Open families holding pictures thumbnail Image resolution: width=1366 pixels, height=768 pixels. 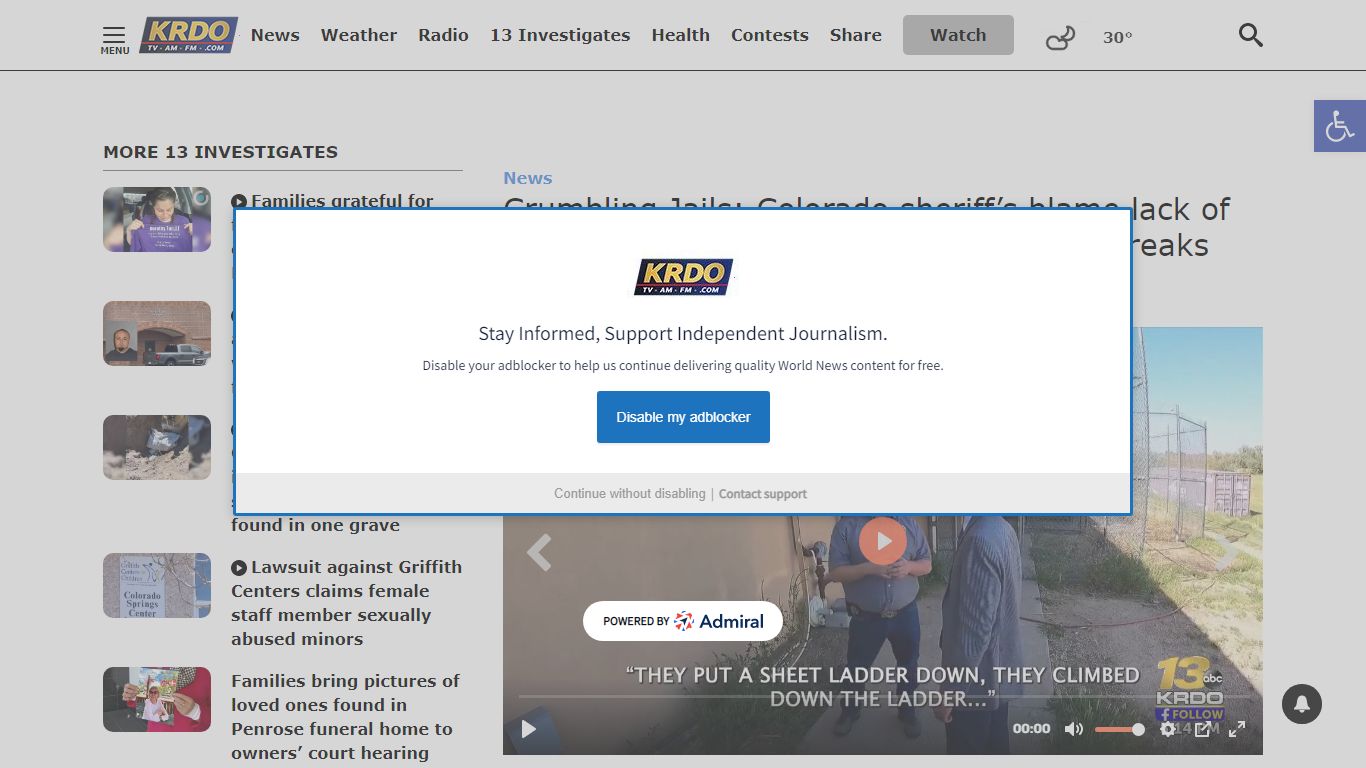157,699
